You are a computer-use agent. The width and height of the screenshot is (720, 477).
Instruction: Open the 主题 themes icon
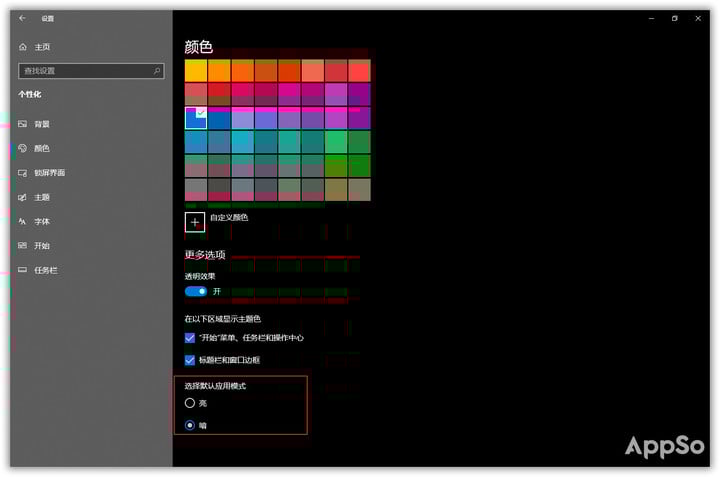pos(22,197)
